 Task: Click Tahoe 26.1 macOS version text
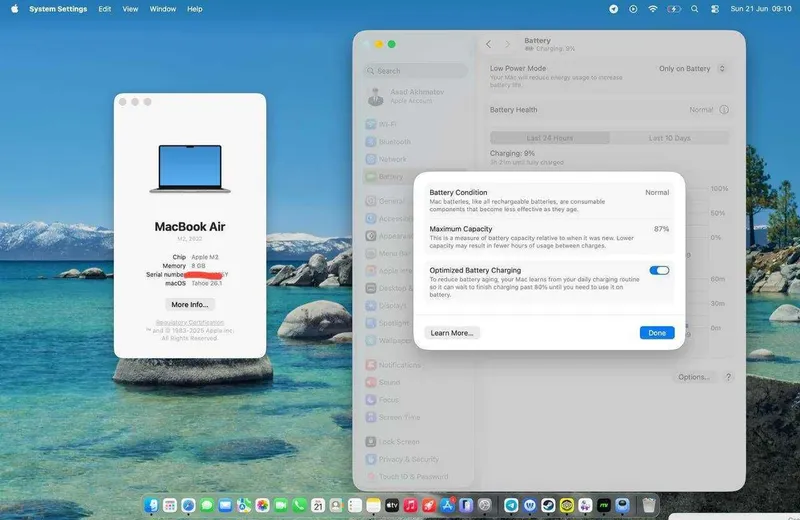click(x=207, y=283)
